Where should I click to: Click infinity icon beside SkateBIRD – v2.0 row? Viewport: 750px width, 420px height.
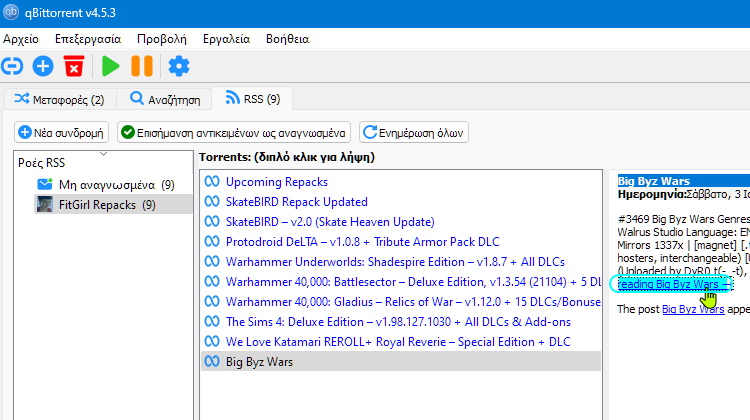coord(212,221)
